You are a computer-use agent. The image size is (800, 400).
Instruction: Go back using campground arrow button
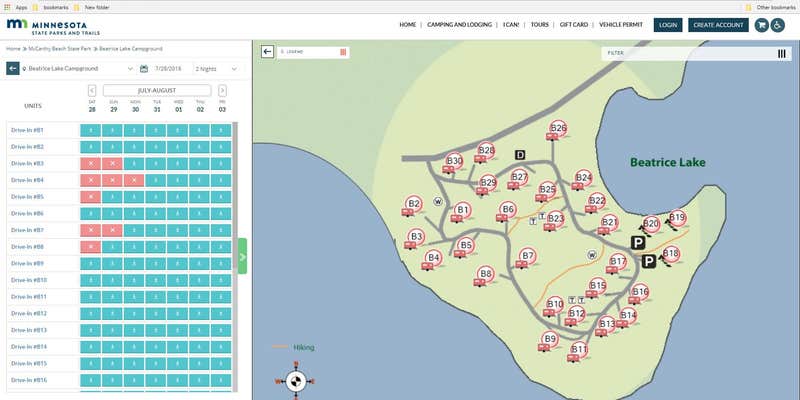pyautogui.click(x=13, y=68)
